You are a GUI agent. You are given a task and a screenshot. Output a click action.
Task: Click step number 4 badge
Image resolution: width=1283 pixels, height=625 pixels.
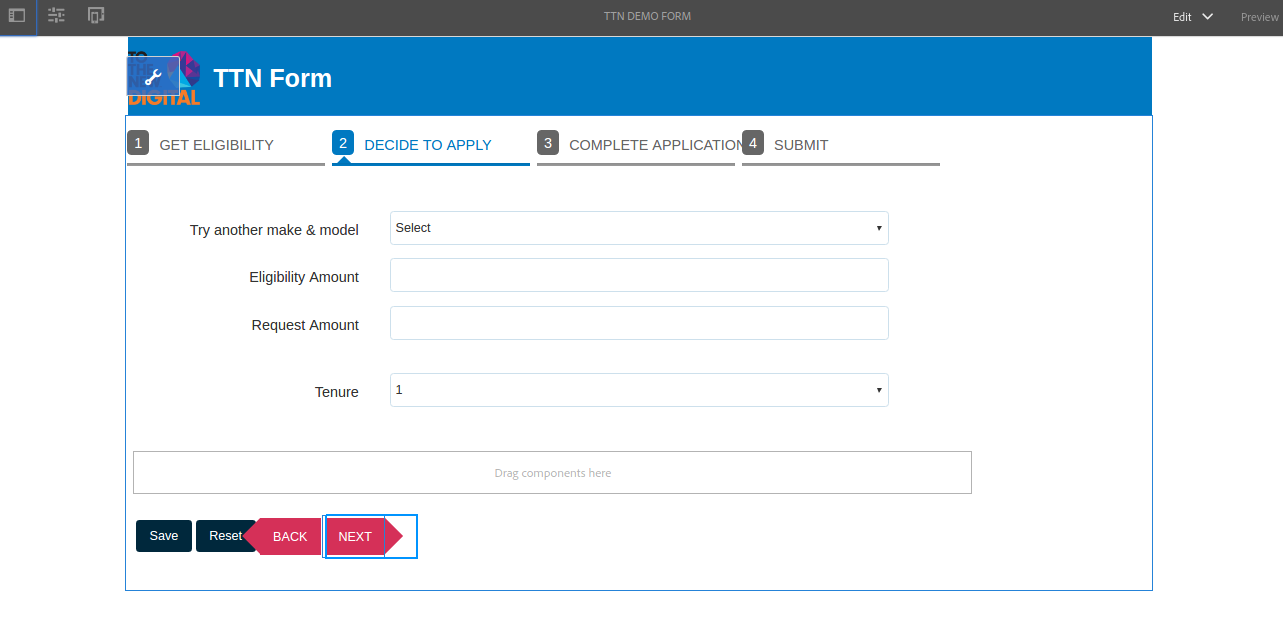[x=753, y=143]
